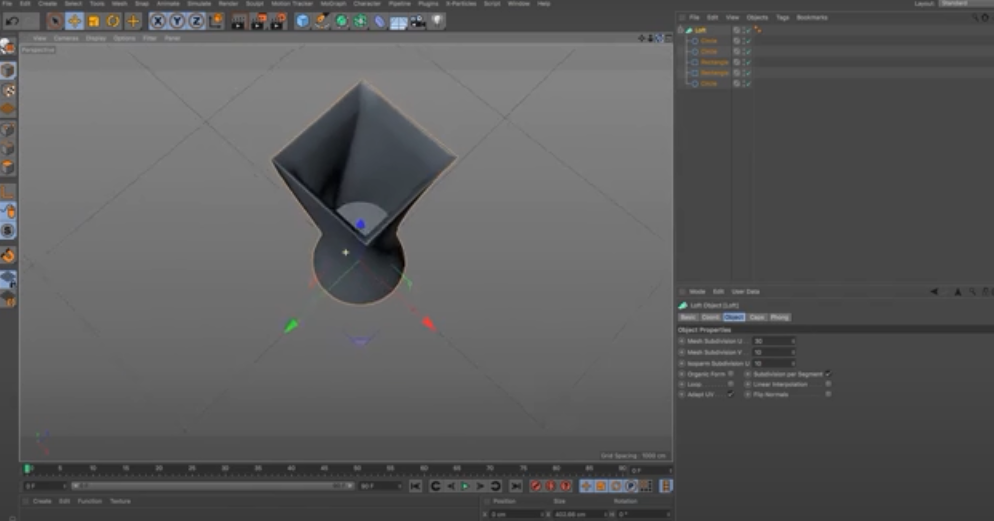994x521 pixels.
Task: Switch to Model mode cube icon
Action: (x=8, y=70)
